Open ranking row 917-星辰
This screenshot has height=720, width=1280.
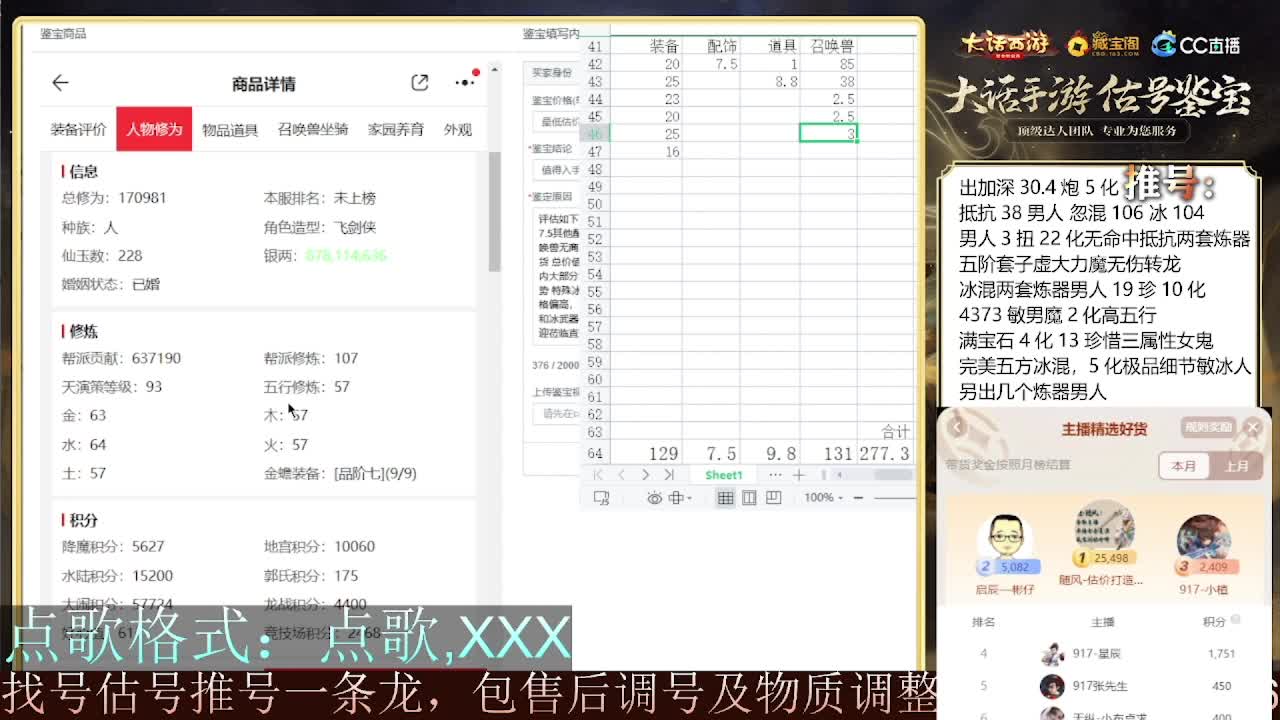1103,654
